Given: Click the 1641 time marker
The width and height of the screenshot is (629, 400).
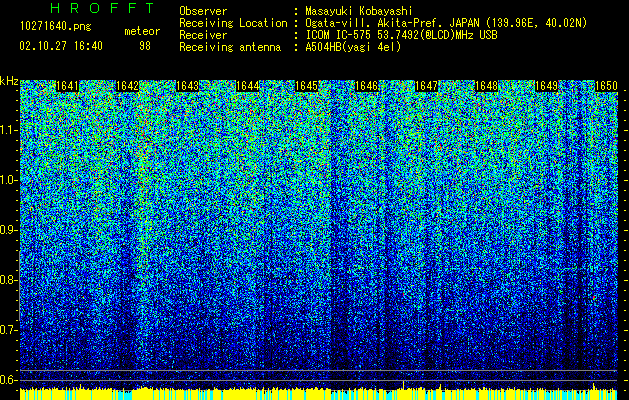Looking at the screenshot, I should click(67, 86).
